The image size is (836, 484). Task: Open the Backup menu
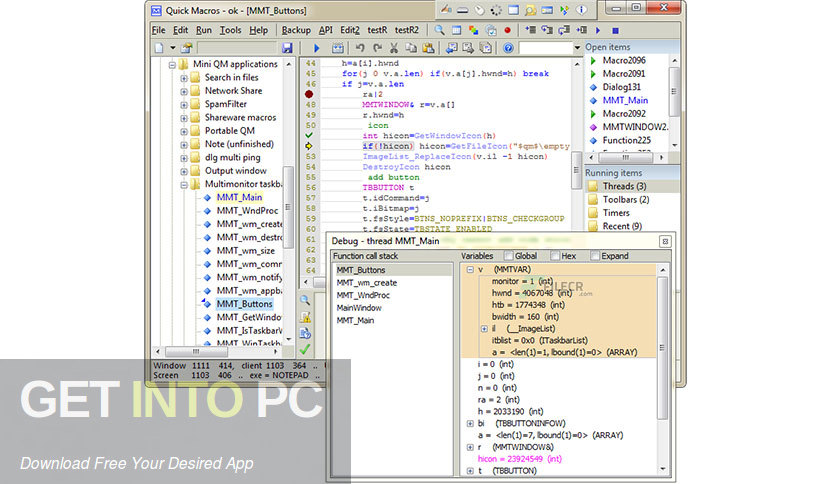click(x=296, y=30)
